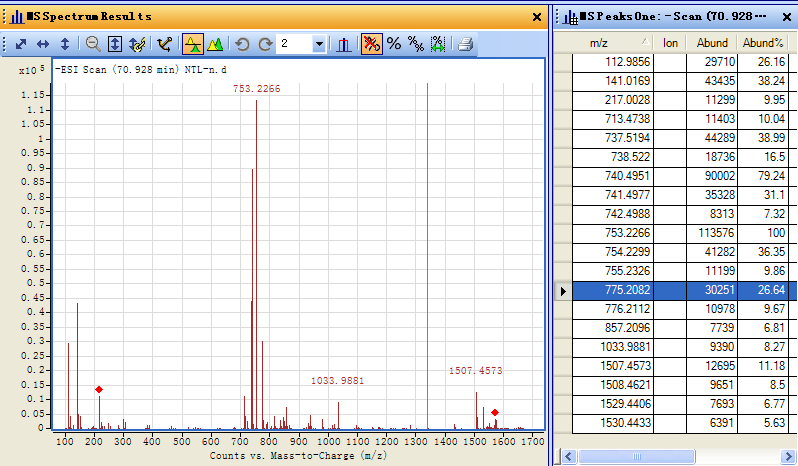Click the peaks table left scroll arrow

coord(568,456)
